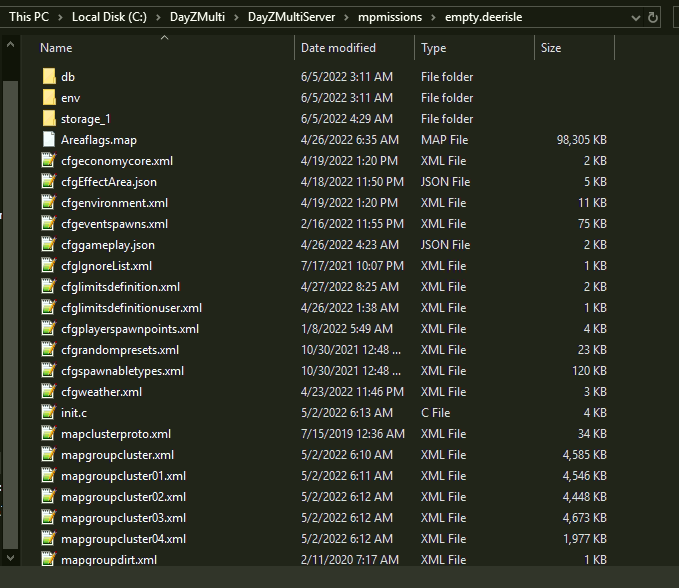This screenshot has width=679, height=588.
Task: Select the cfgweather.xml file name
Action: pos(101,392)
